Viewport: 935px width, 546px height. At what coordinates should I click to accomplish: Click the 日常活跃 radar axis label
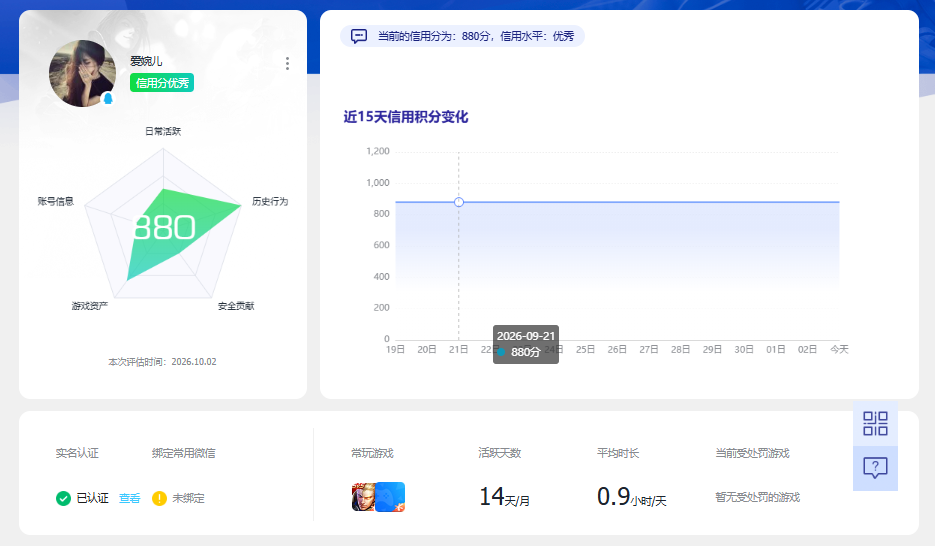click(163, 131)
